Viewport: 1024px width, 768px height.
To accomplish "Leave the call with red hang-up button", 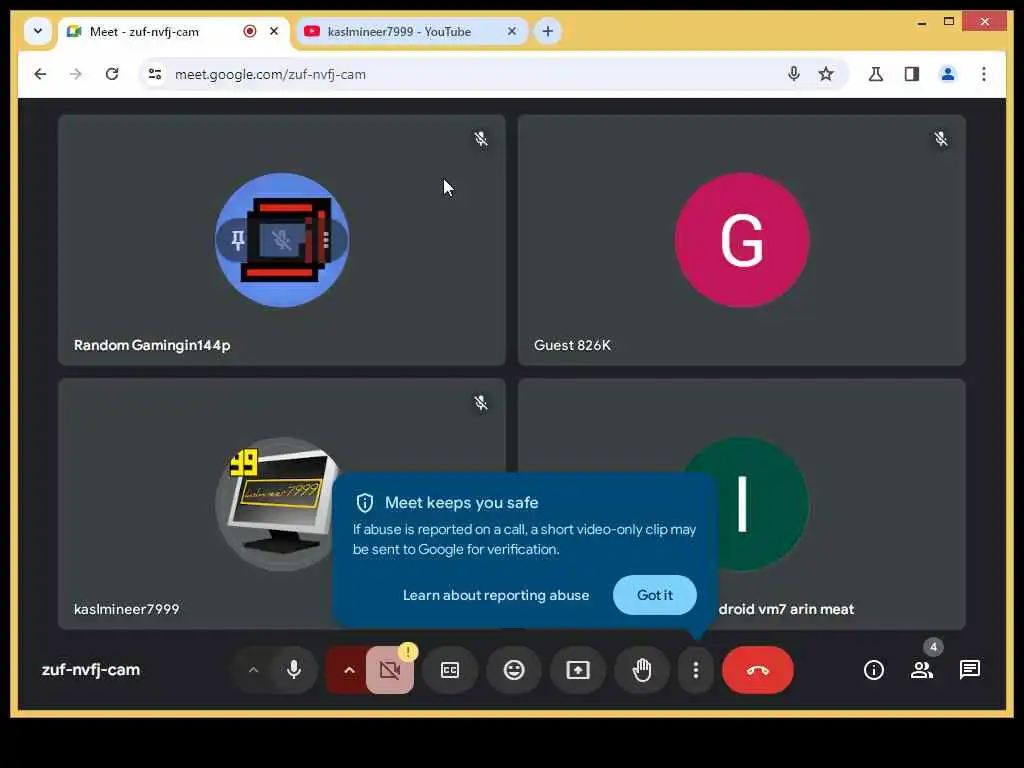I will pyautogui.click(x=758, y=669).
